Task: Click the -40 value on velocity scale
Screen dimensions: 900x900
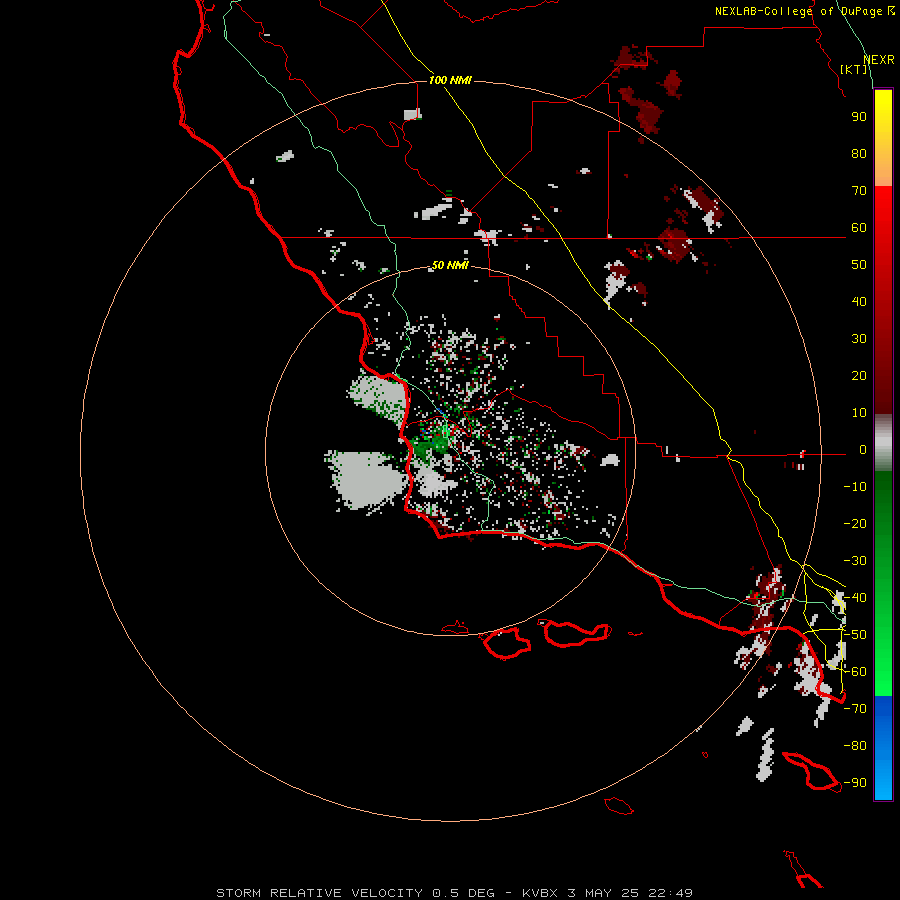Action: [x=855, y=598]
